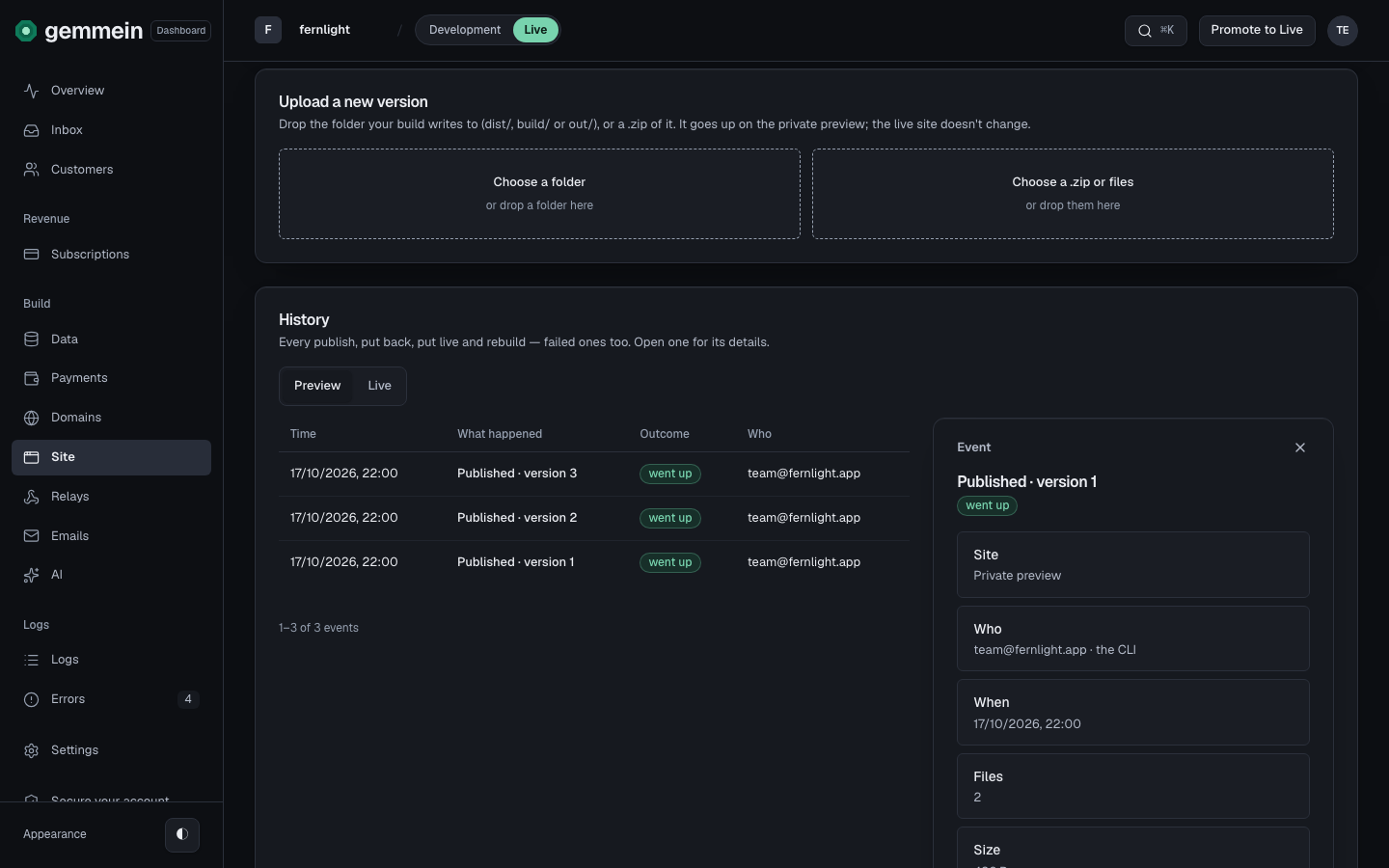This screenshot has width=1389, height=868.
Task: Click the Site browser window icon
Action: click(32, 457)
